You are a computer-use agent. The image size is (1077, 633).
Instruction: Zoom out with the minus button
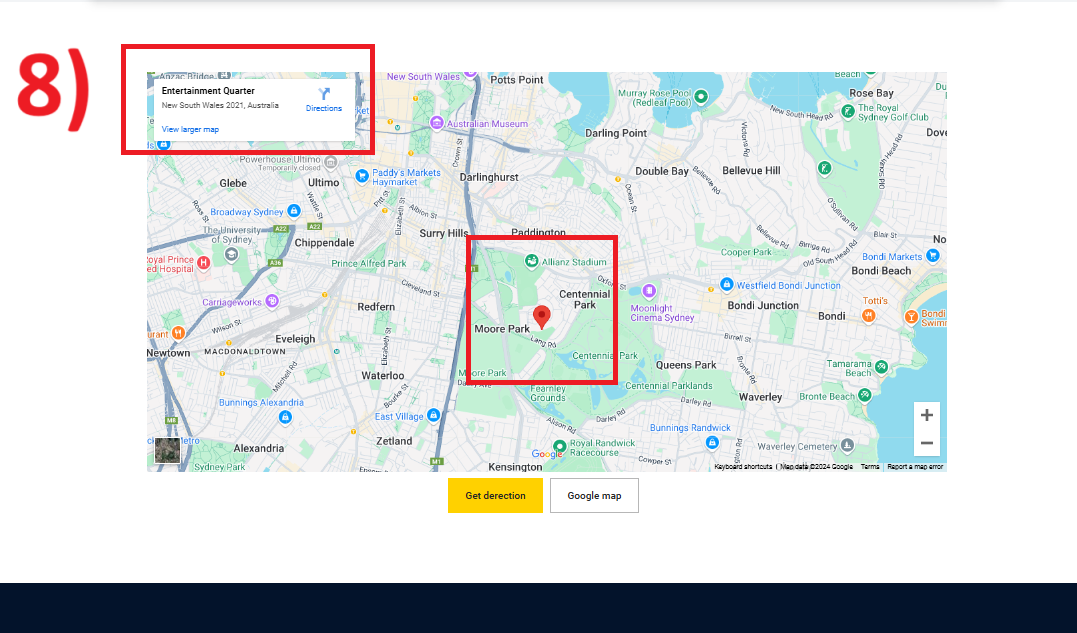(927, 443)
